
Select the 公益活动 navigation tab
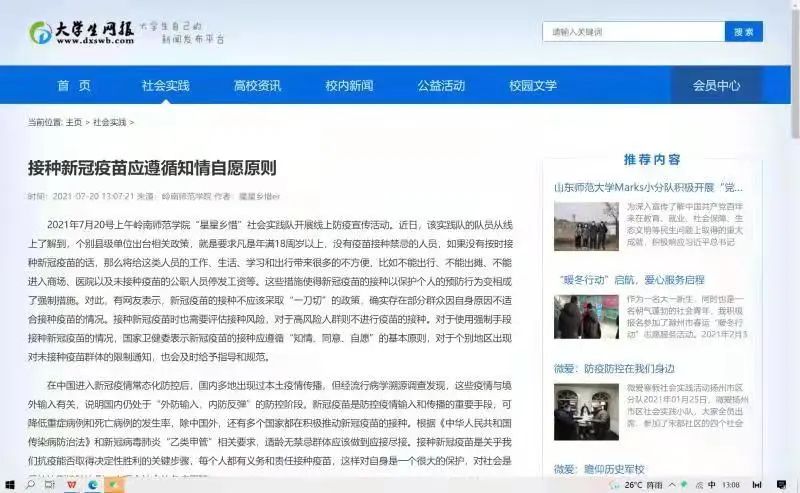pyautogui.click(x=441, y=86)
